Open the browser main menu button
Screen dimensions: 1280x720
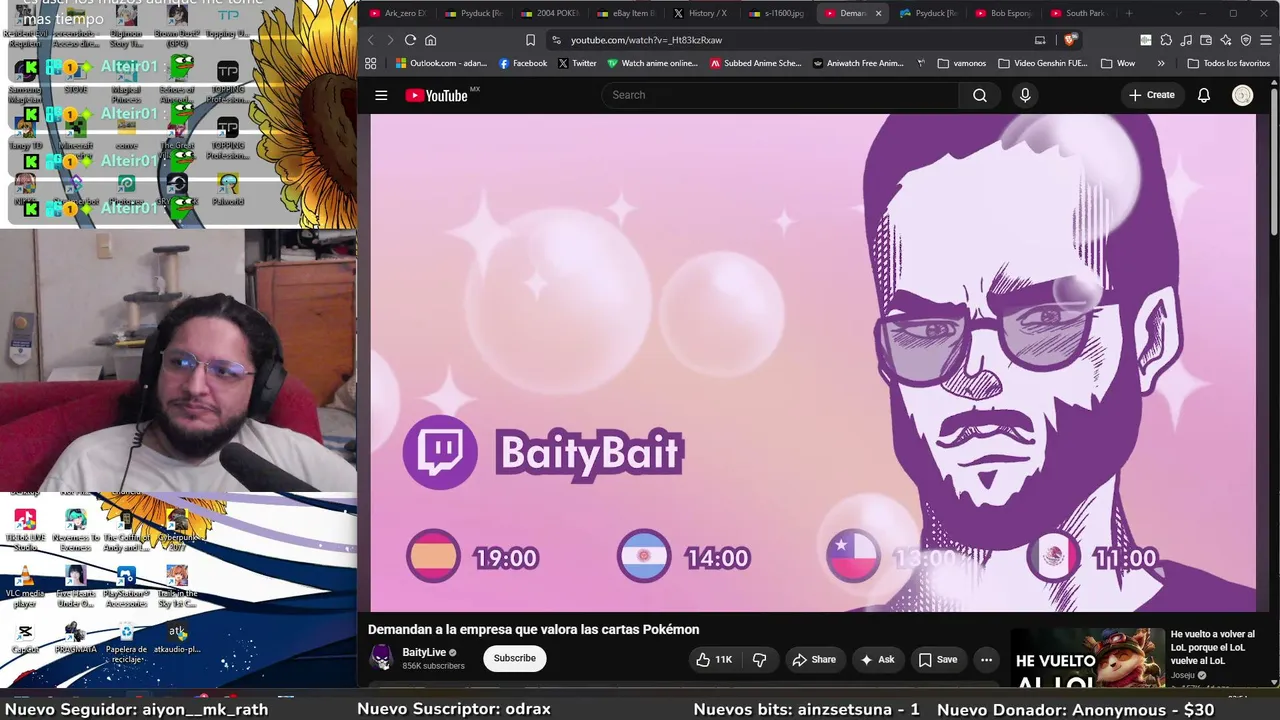1266,40
